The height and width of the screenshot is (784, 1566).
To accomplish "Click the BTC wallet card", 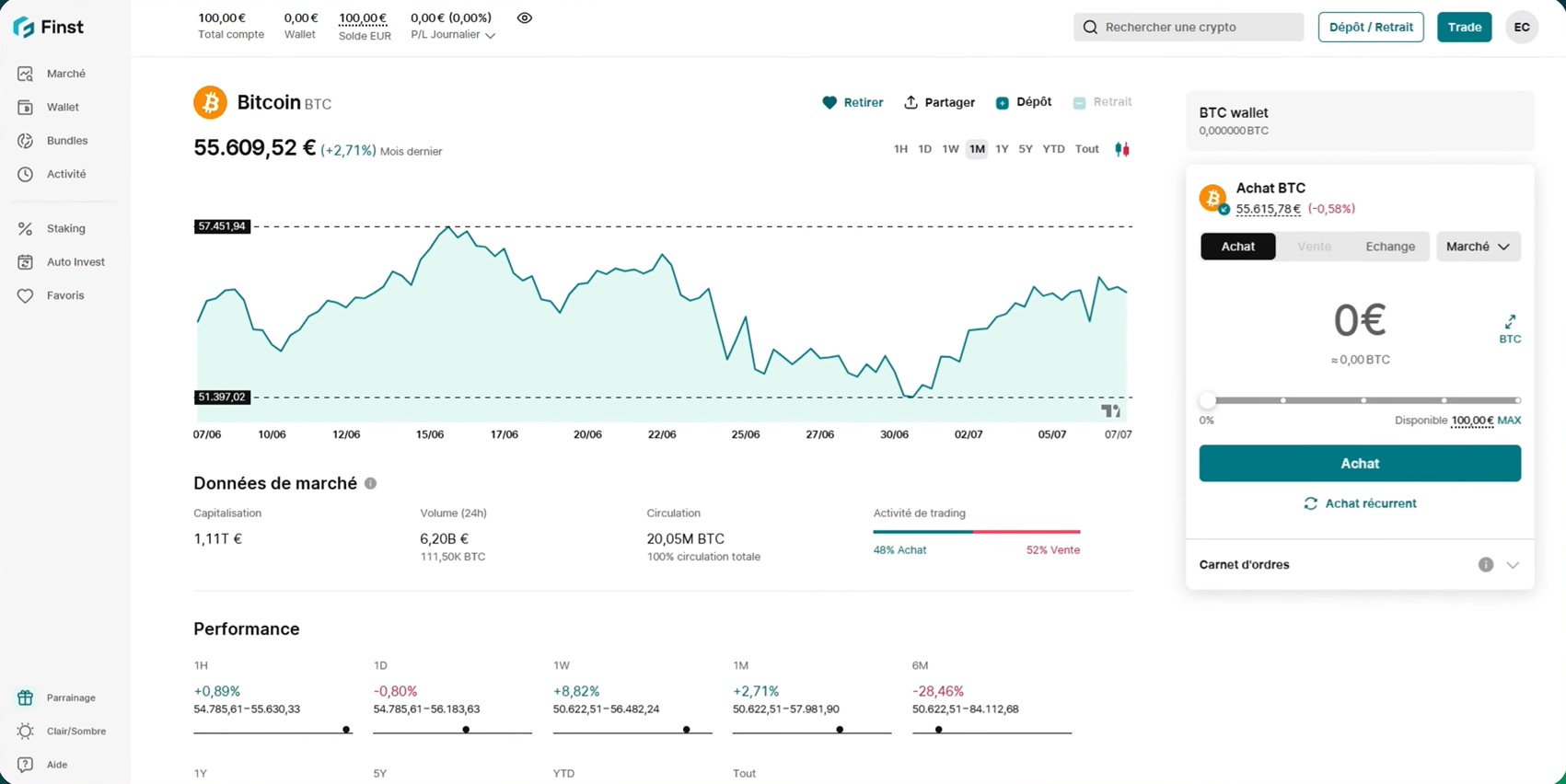I will tap(1360, 121).
